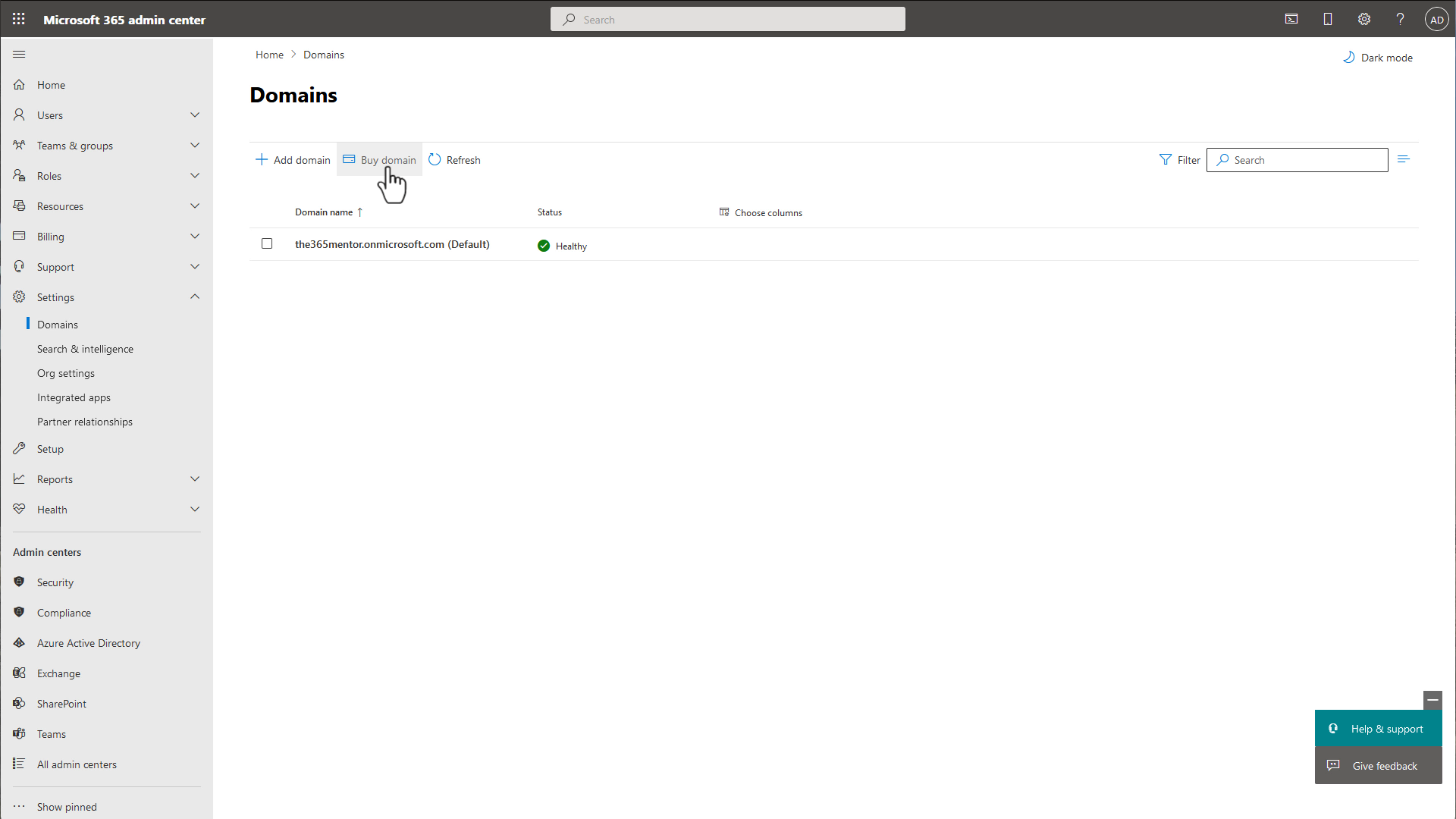
Task: Click the Choose columns icon button
Action: [x=724, y=211]
